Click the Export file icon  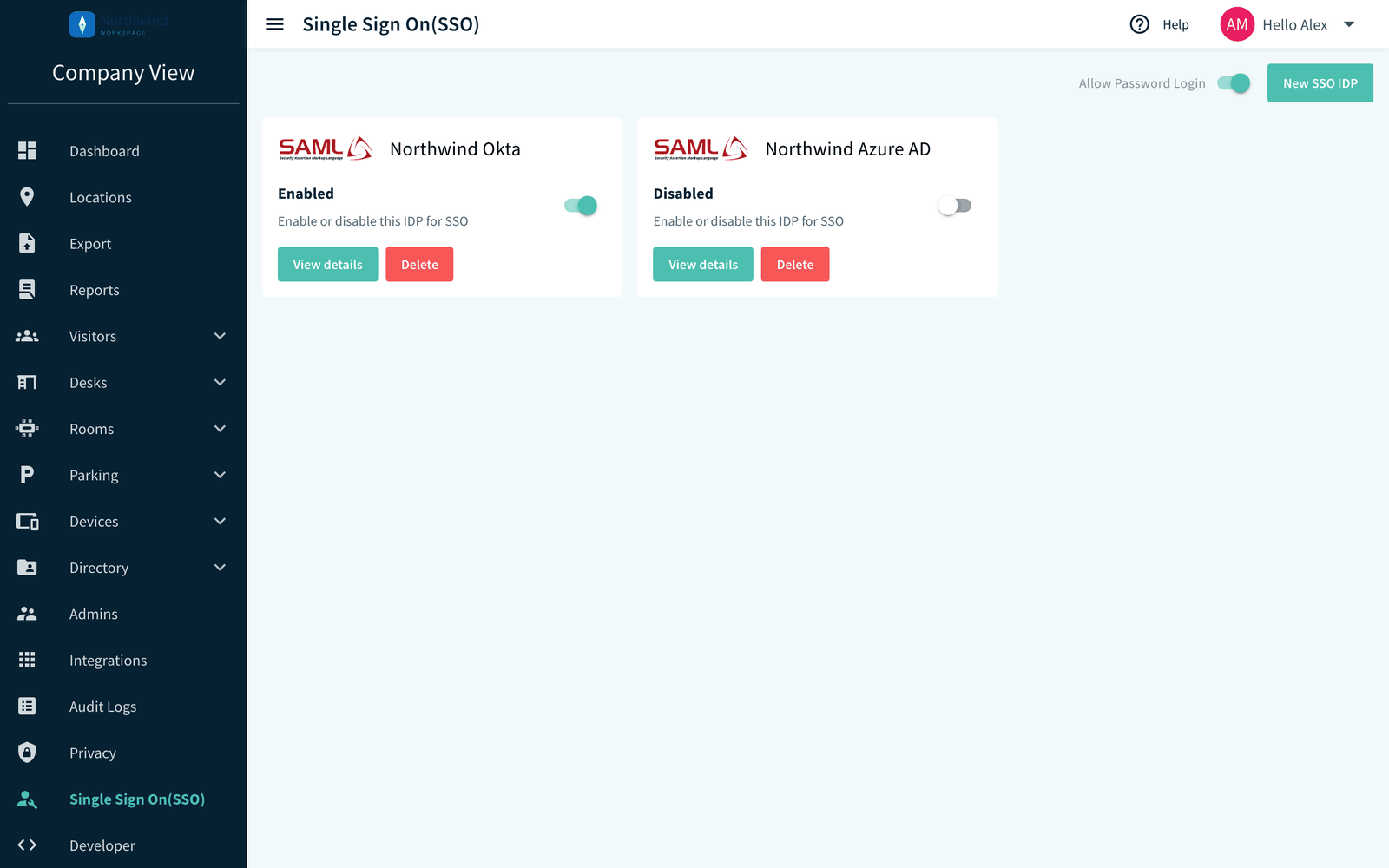tap(27, 243)
